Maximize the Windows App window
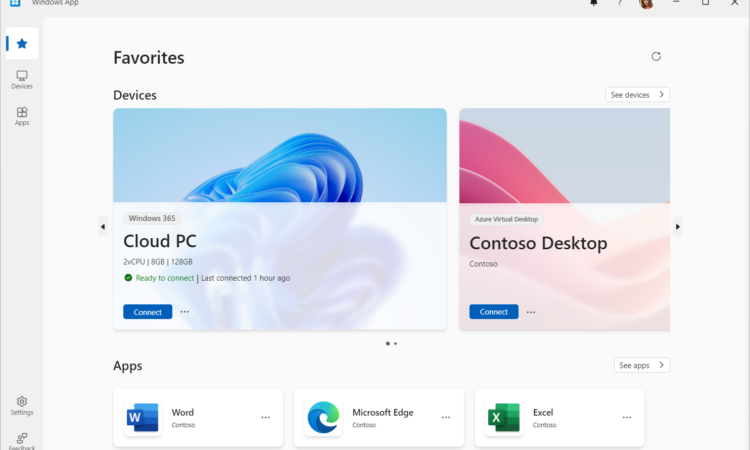Viewport: 750px width, 450px height. point(705,2)
